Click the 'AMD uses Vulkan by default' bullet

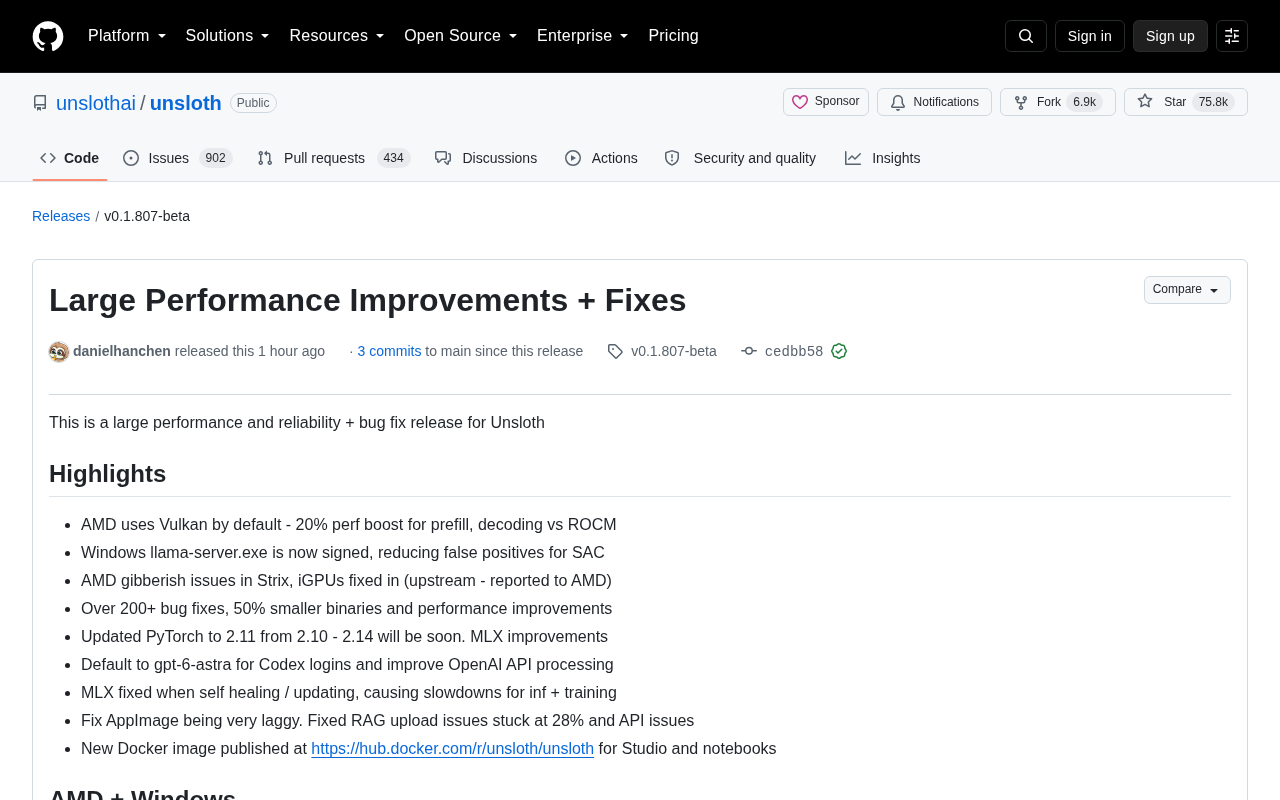pos(349,524)
